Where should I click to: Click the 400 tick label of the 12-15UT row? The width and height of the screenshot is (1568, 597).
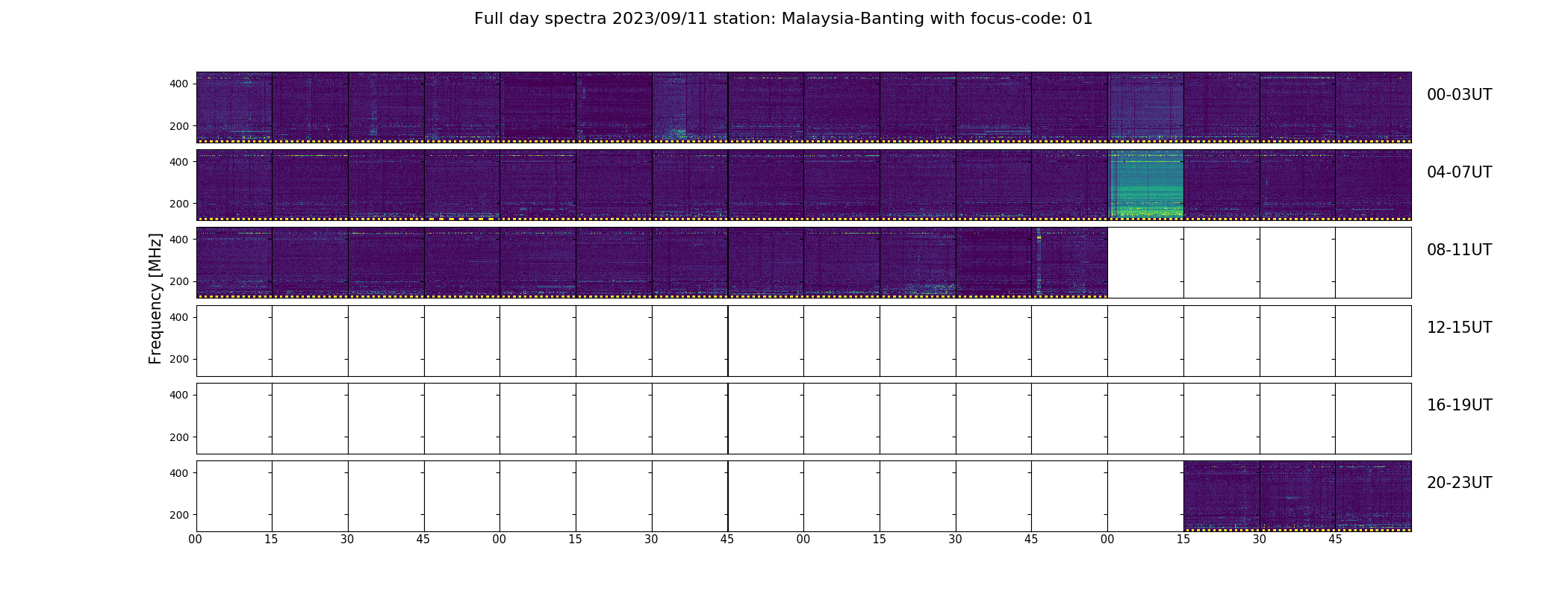pos(179,317)
